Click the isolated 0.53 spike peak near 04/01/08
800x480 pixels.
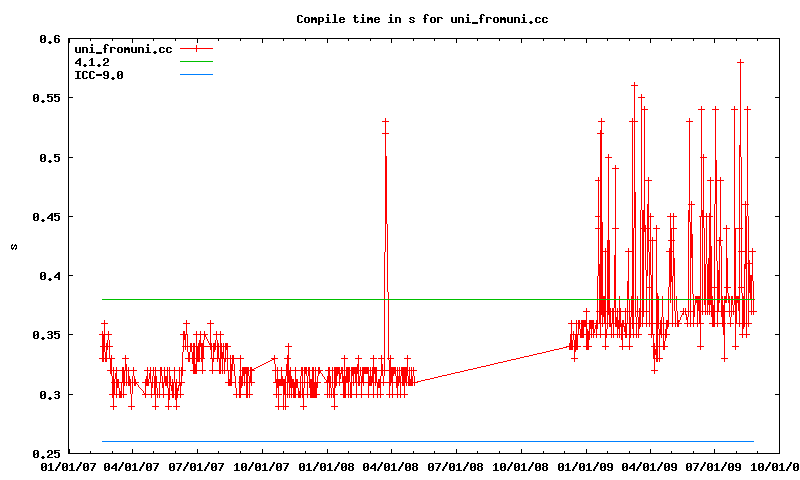click(x=385, y=122)
